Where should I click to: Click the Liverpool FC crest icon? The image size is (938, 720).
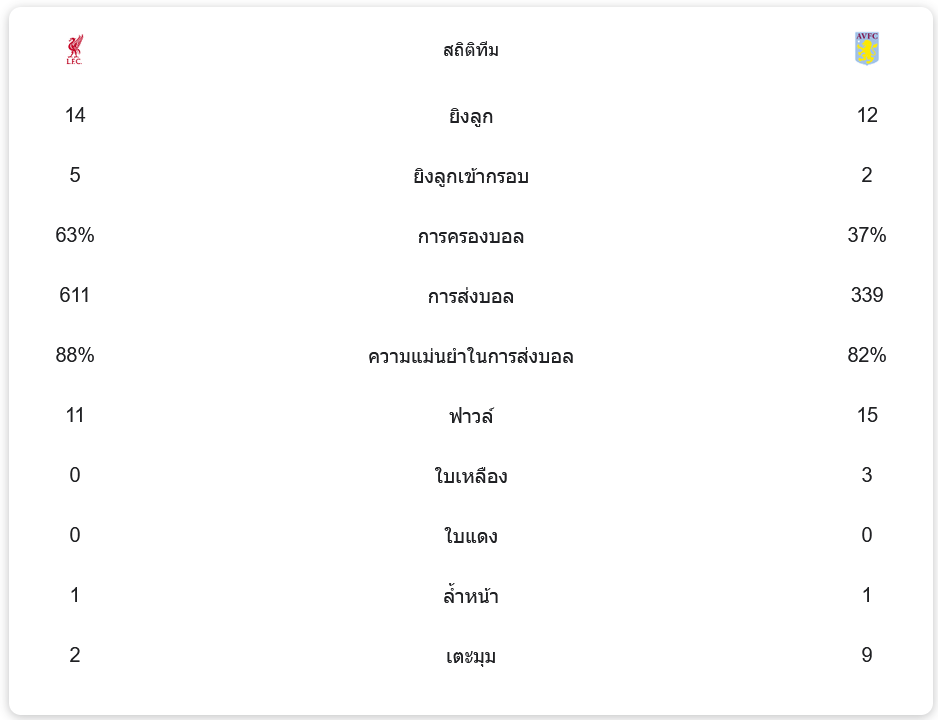[74, 49]
